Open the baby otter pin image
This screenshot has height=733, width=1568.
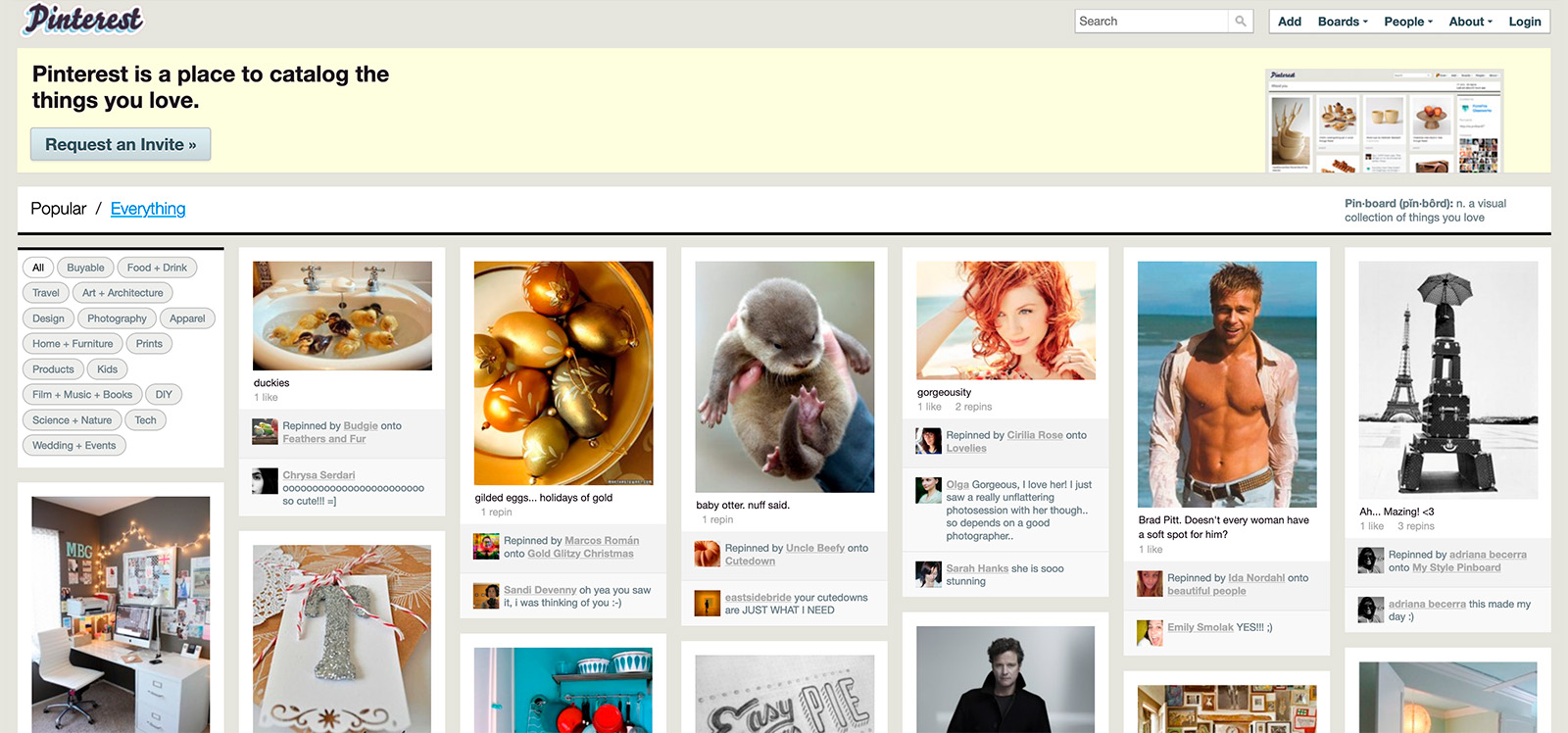coord(784,376)
